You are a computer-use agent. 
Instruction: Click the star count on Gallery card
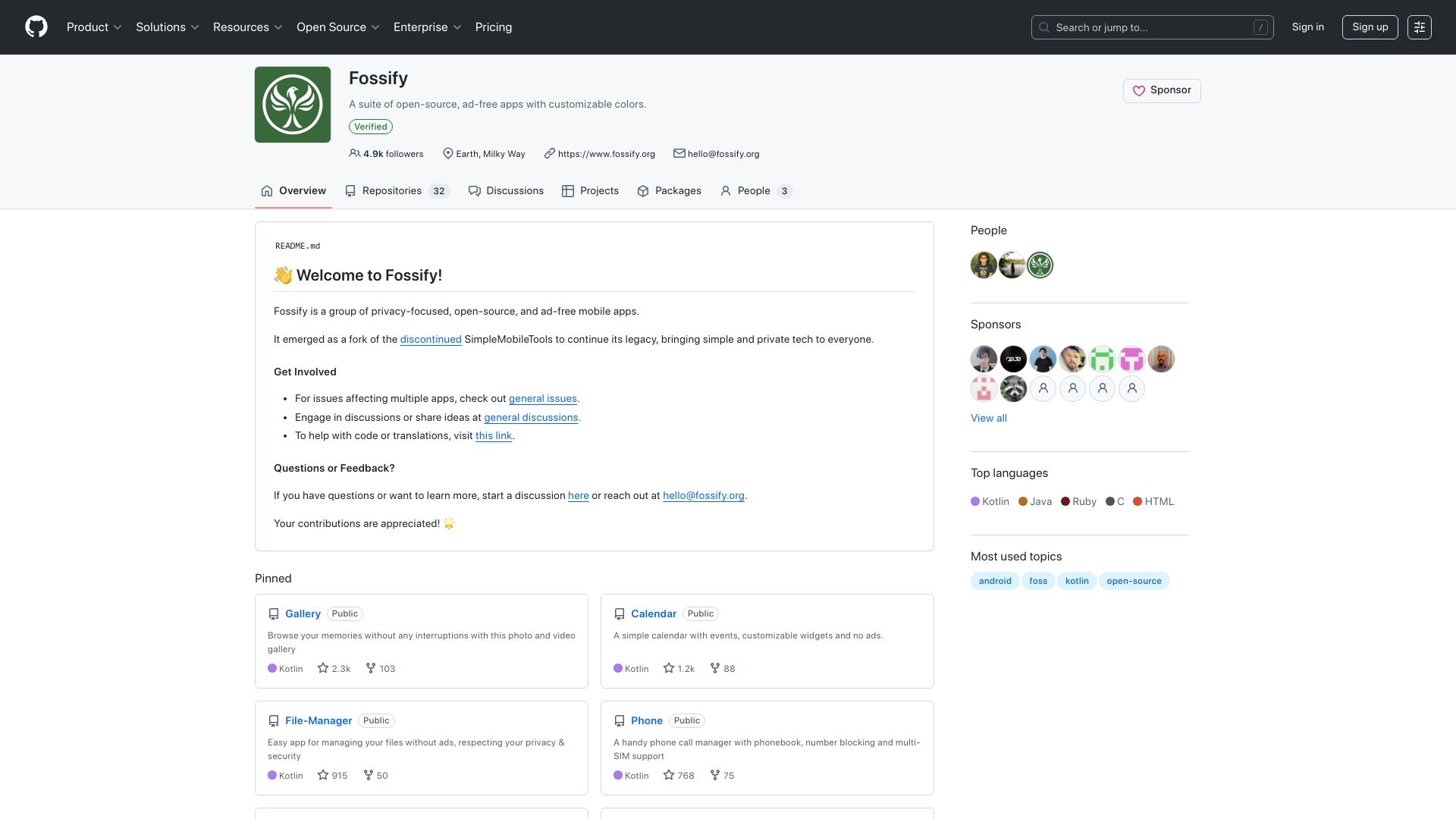pyautogui.click(x=334, y=669)
